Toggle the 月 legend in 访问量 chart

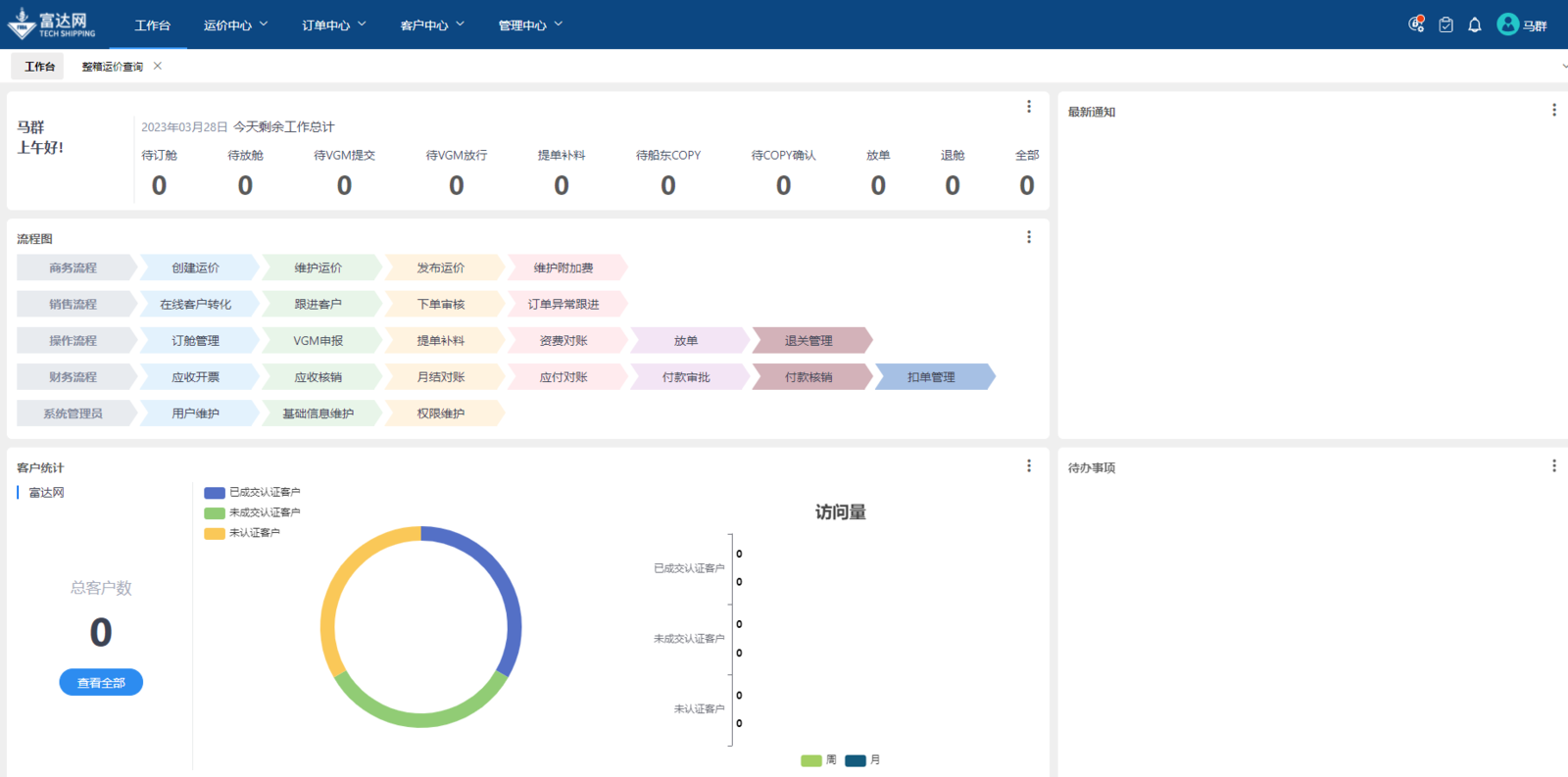click(862, 760)
